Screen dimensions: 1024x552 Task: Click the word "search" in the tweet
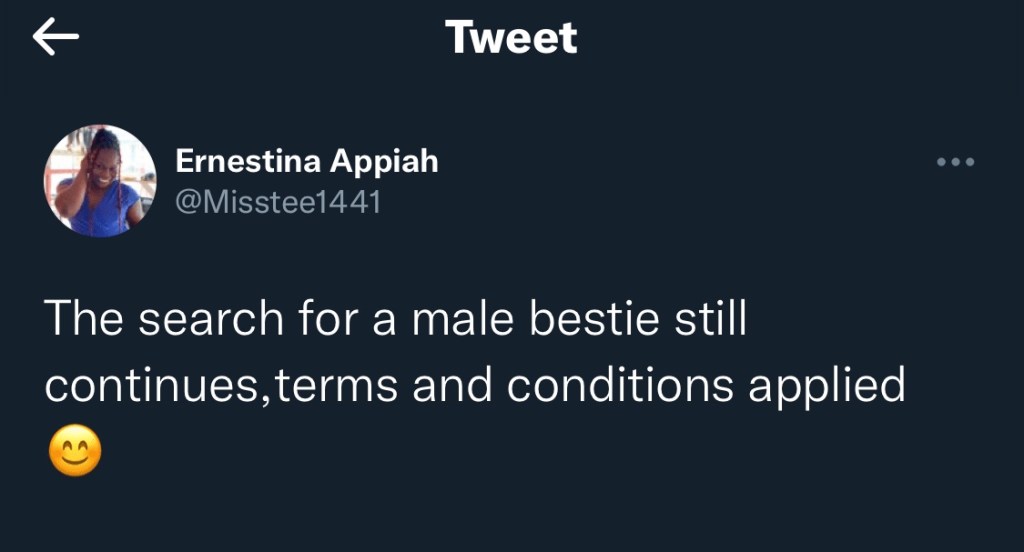click(211, 319)
